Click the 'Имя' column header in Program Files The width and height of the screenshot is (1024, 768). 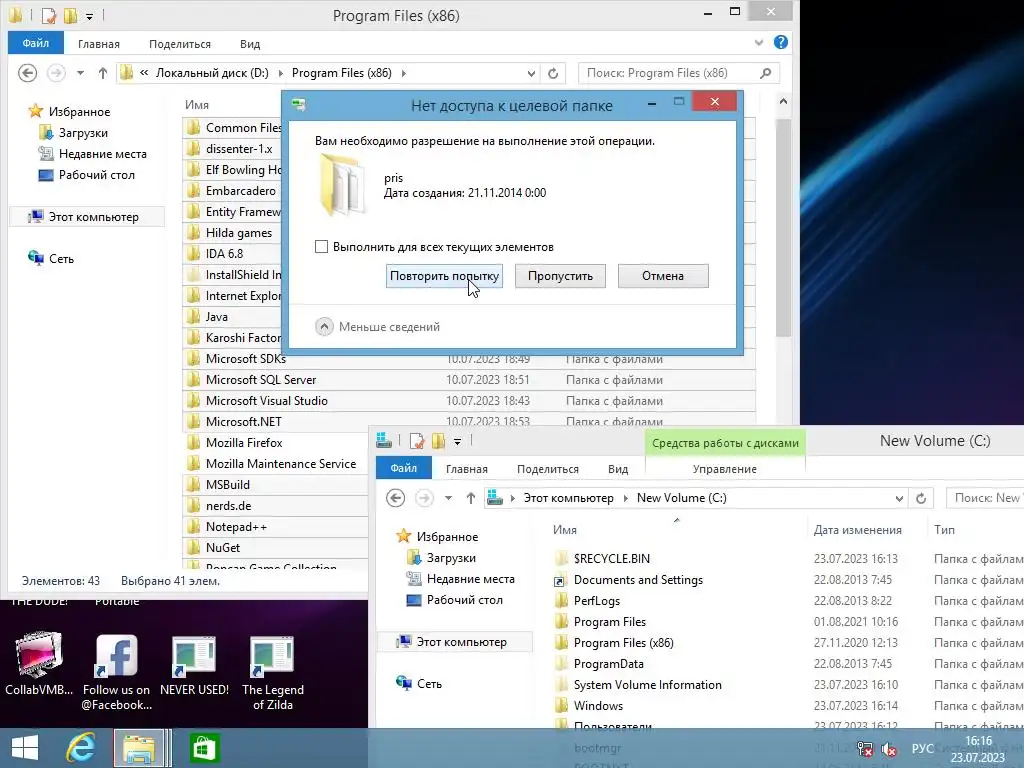(197, 104)
